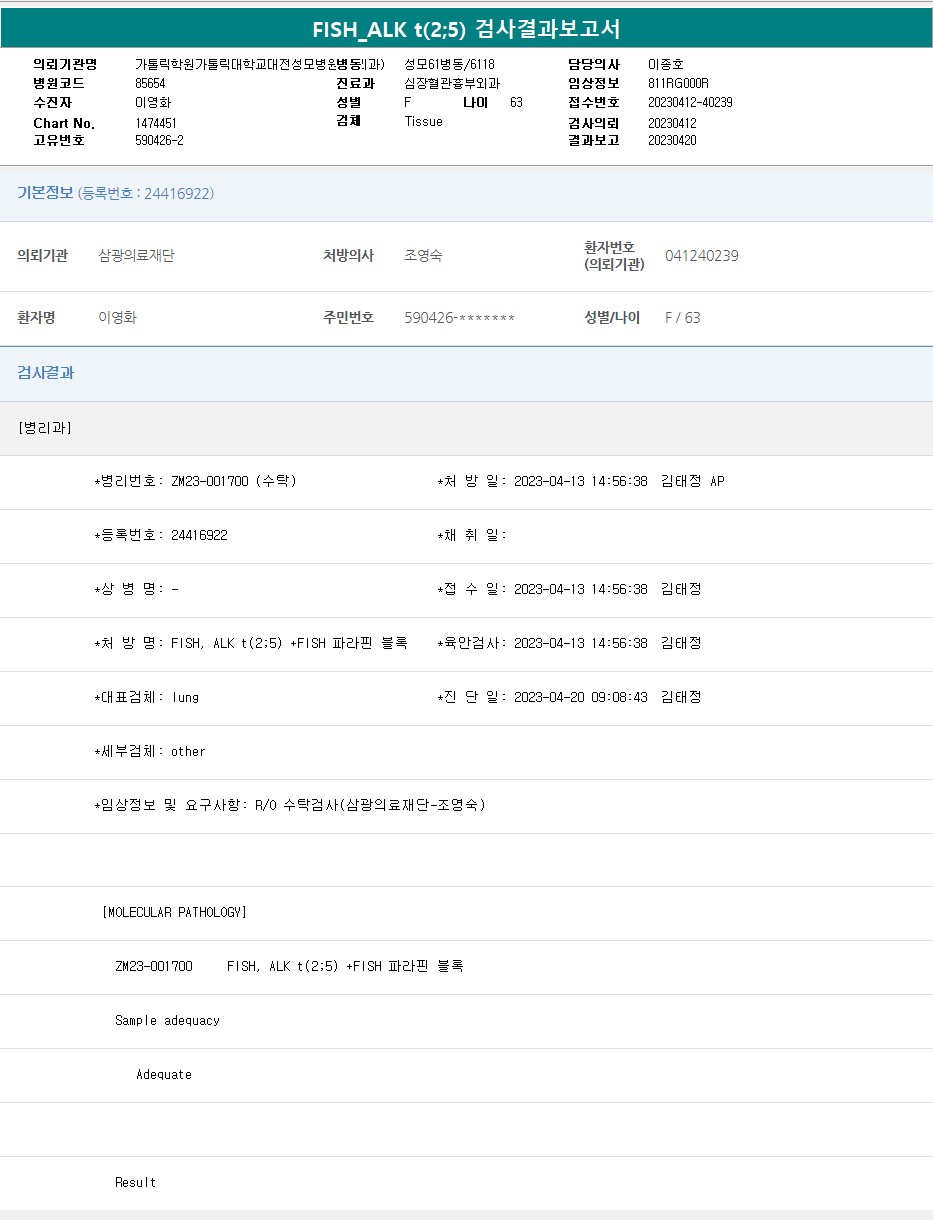Select hospital code value 85654
Image resolution: width=933 pixels, height=1220 pixels.
coord(150,83)
